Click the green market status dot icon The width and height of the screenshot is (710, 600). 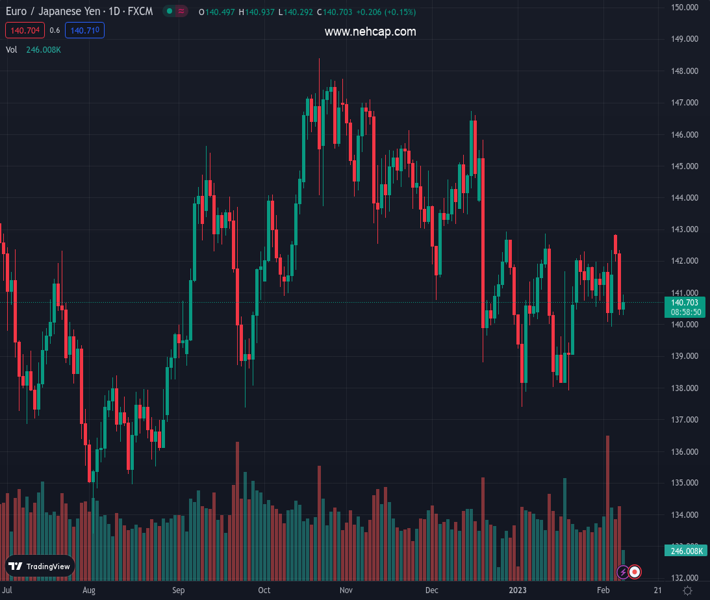tap(169, 11)
